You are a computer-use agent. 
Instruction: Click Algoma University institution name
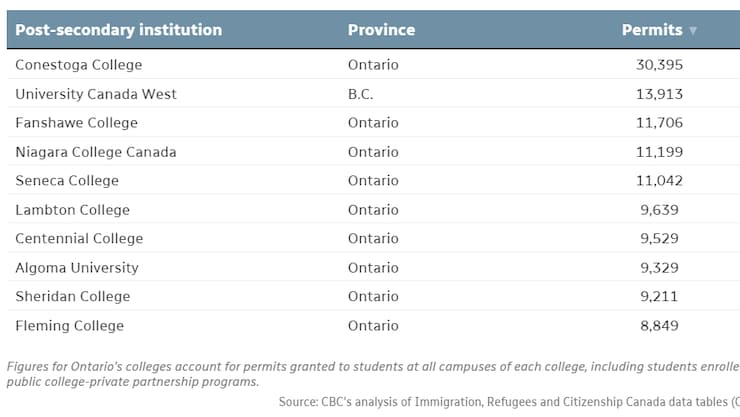[x=77, y=268]
